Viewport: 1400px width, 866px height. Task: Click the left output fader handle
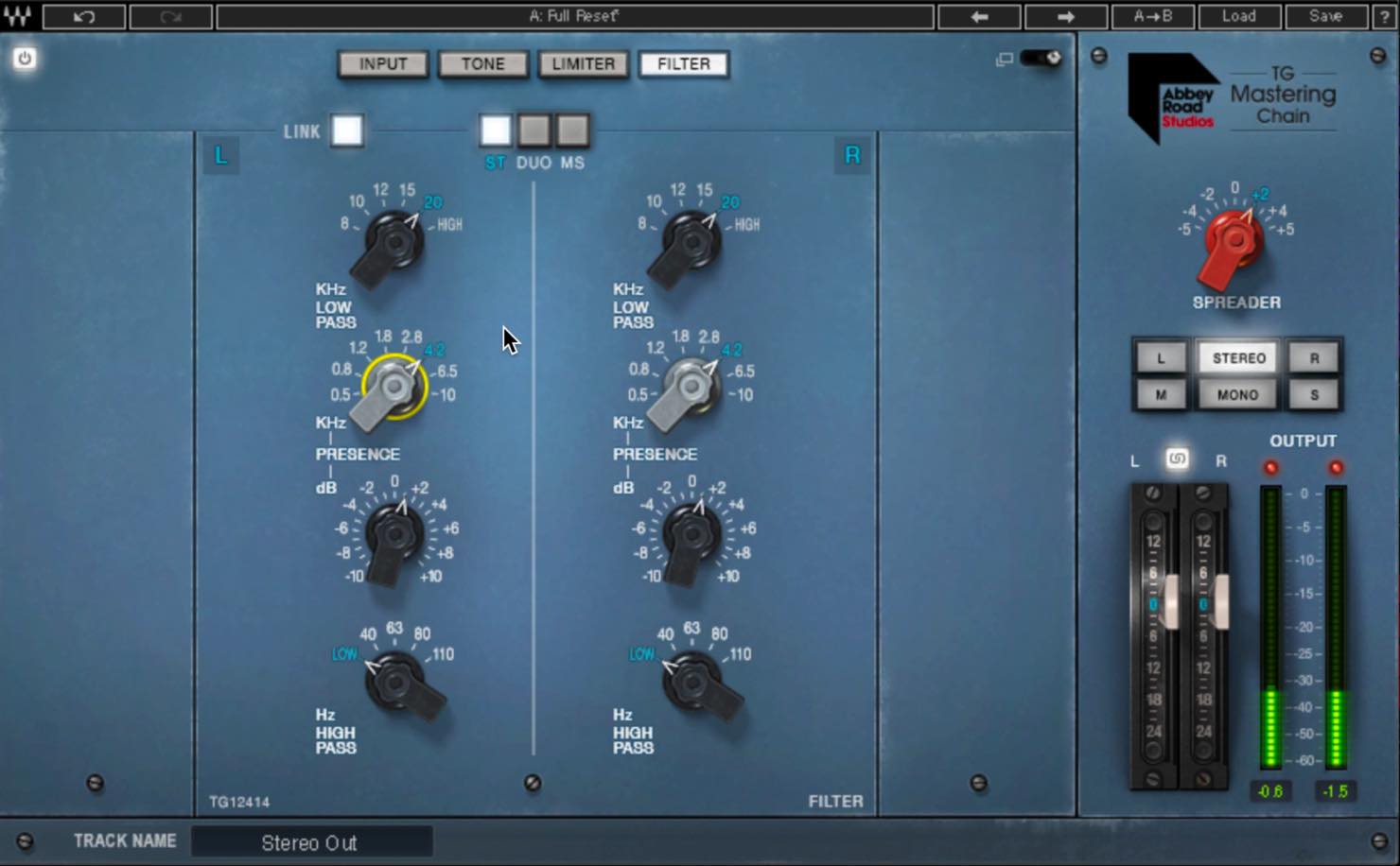click(x=1171, y=601)
